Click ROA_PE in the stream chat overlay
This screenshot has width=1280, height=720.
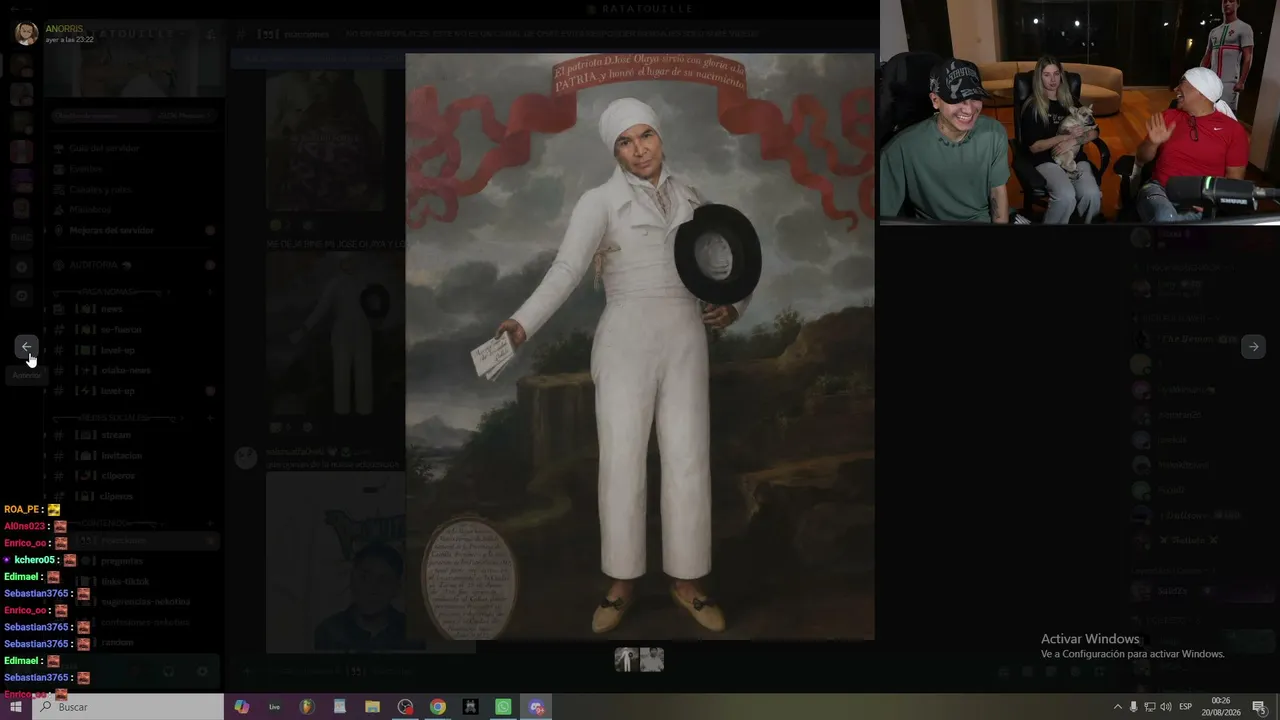(x=21, y=510)
